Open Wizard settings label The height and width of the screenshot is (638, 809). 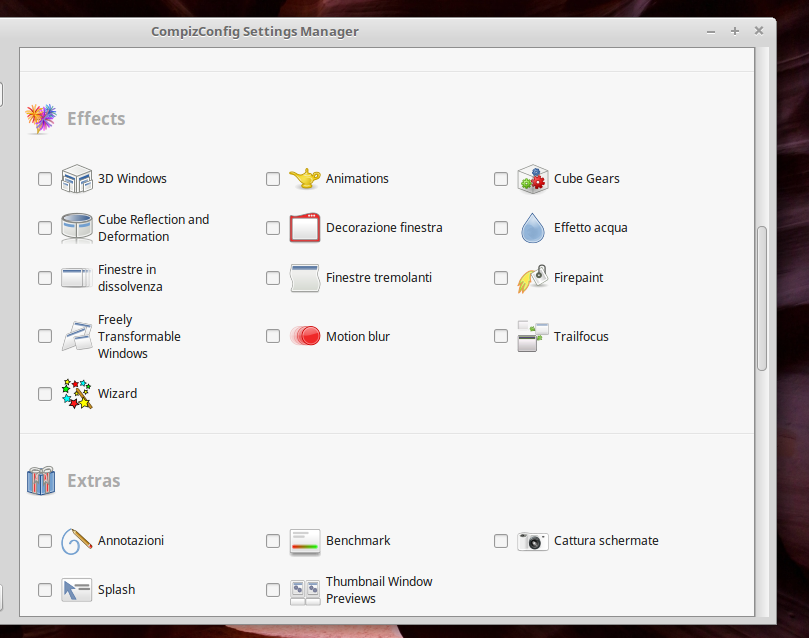click(117, 394)
